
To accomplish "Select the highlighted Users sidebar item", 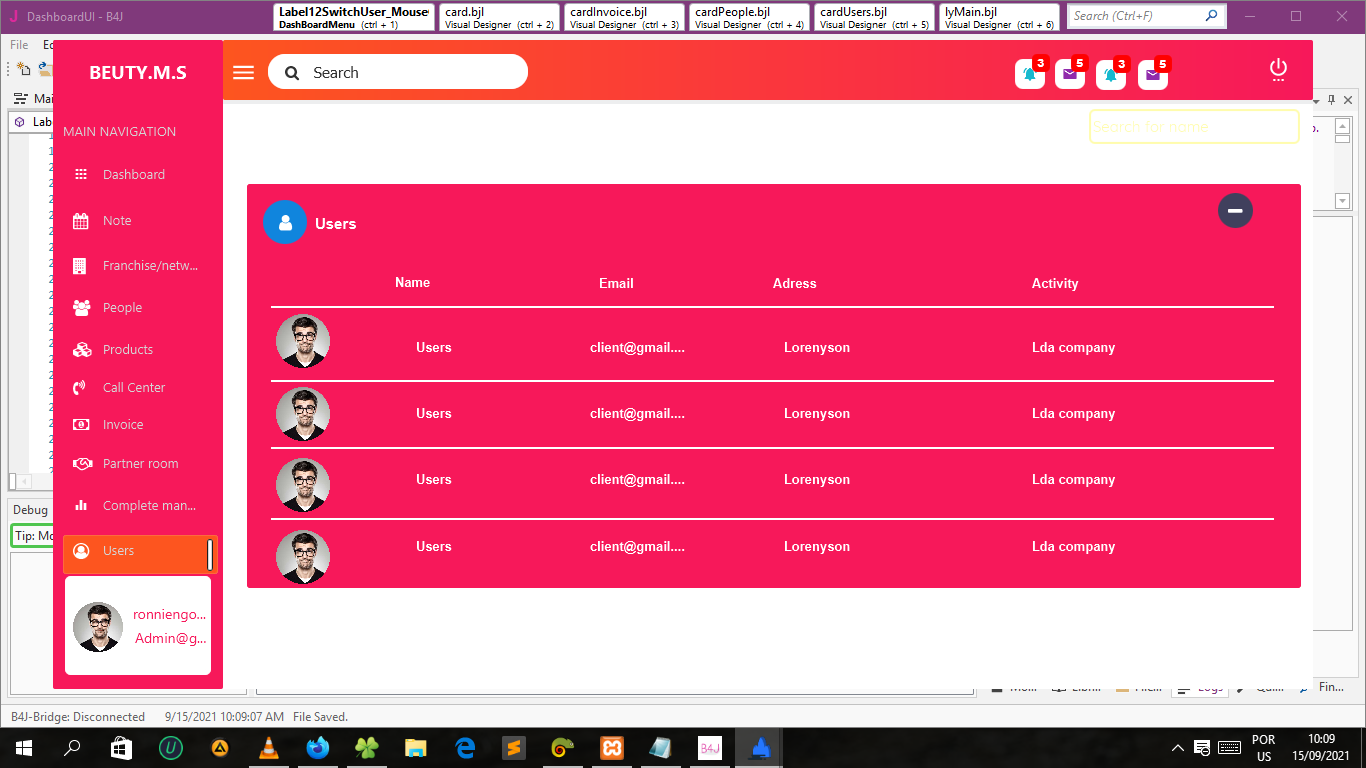I will [140, 554].
